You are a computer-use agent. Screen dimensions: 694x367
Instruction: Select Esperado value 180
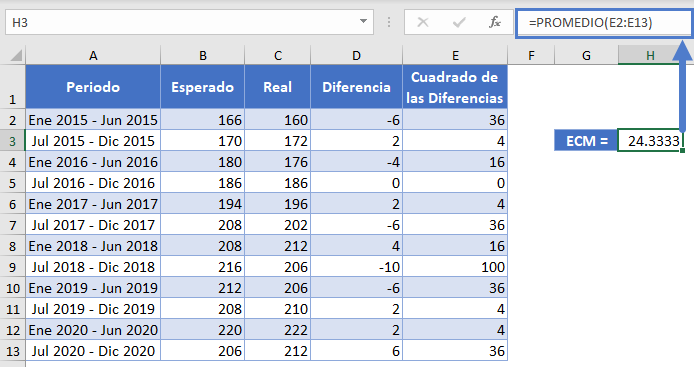click(x=202, y=162)
